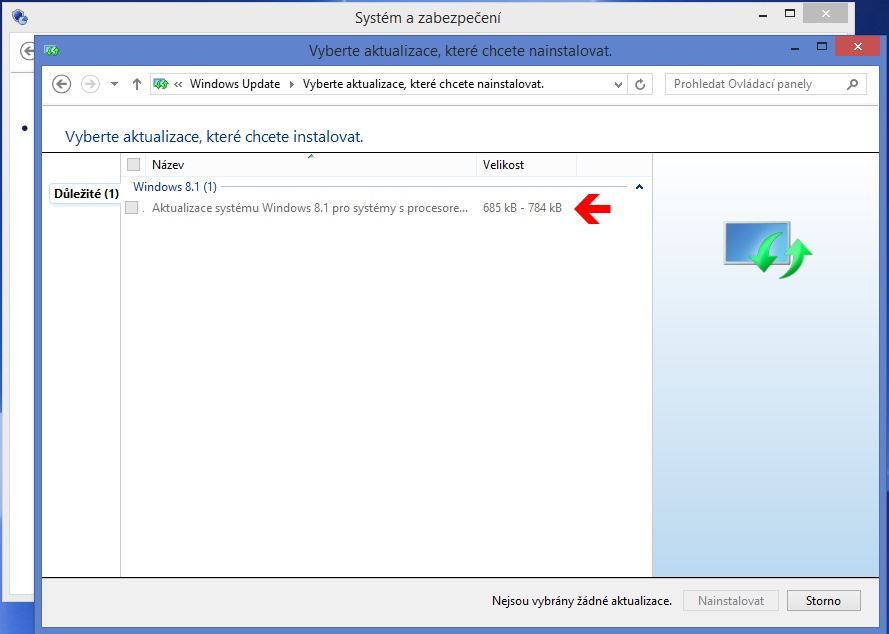The width and height of the screenshot is (889, 634).
Task: Click the Systém a zabezpečení window icon
Action: coord(19,17)
